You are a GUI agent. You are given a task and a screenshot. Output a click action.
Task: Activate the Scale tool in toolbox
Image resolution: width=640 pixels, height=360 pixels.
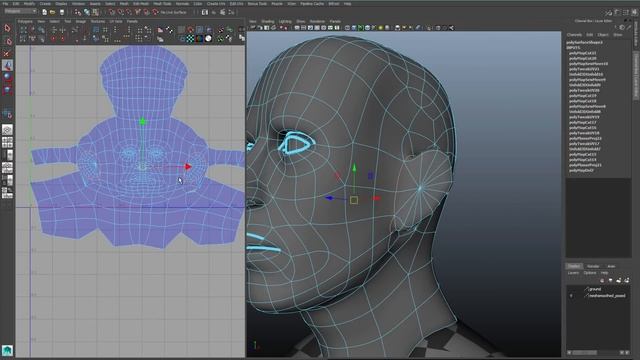point(7,89)
